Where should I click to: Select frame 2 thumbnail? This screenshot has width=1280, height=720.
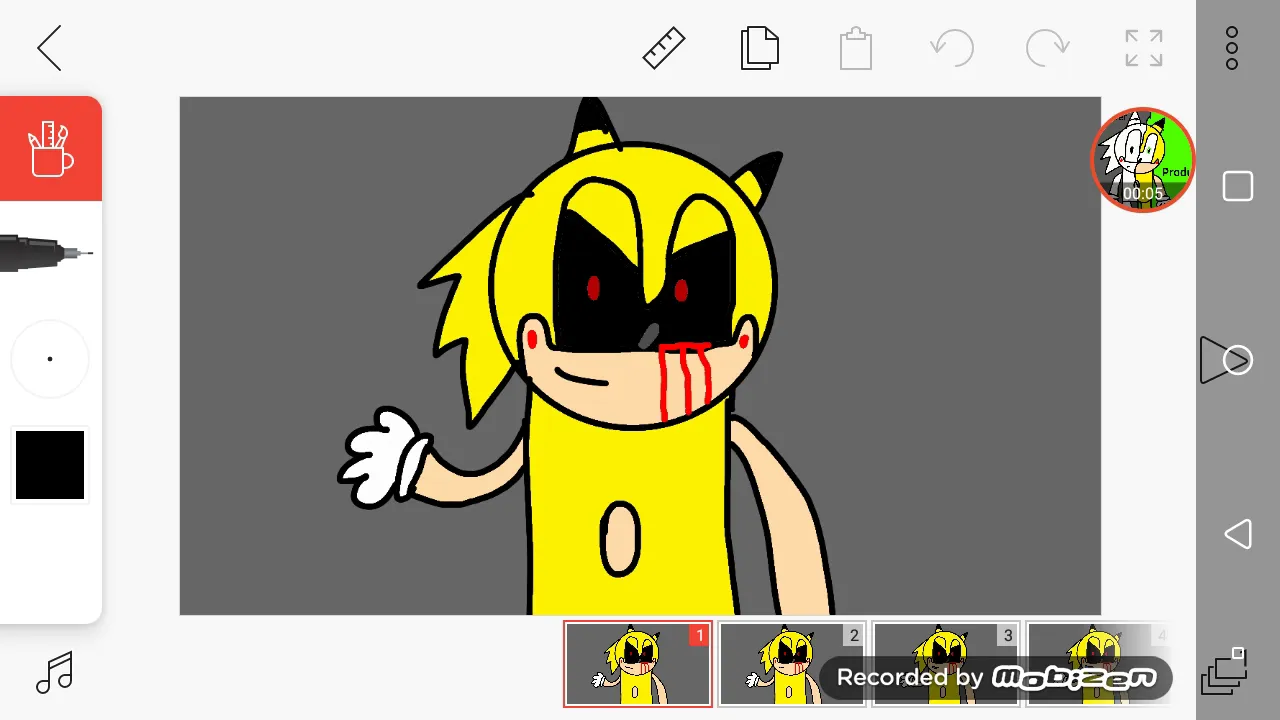tap(792, 664)
